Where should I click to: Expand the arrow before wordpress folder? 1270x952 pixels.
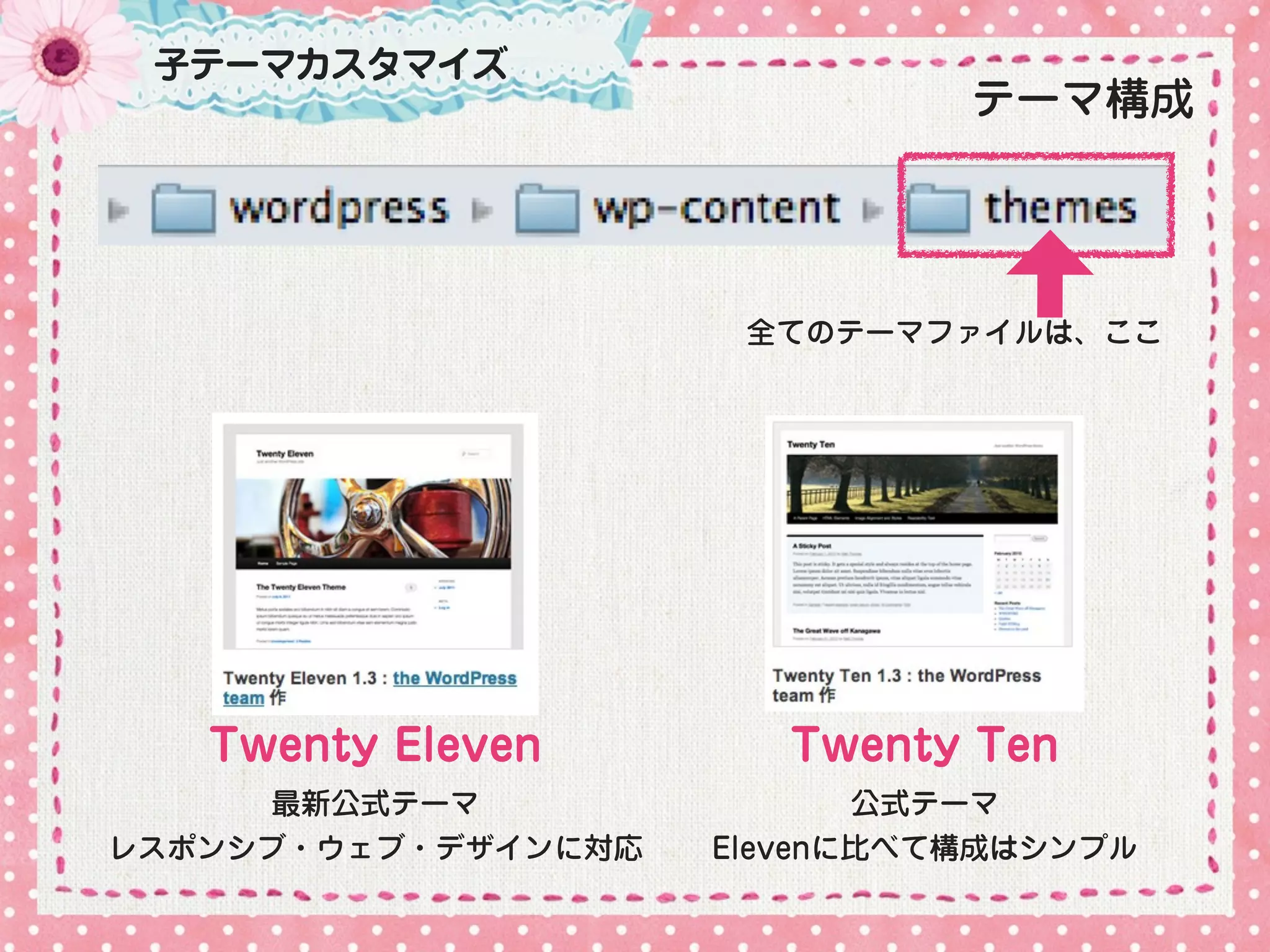(118, 211)
